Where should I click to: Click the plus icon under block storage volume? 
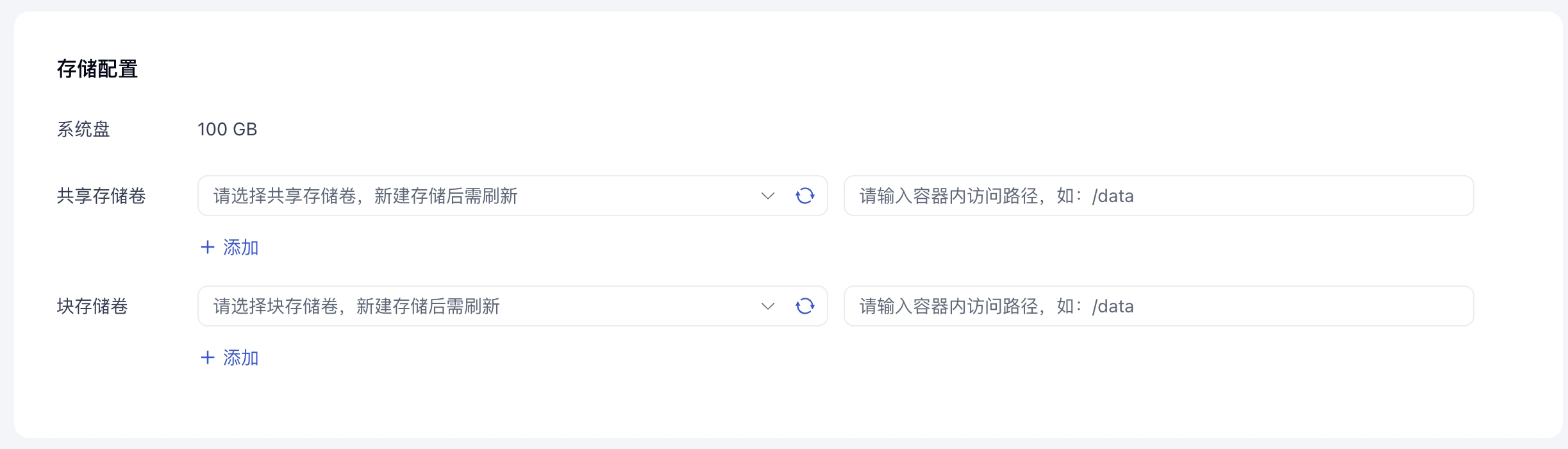207,357
